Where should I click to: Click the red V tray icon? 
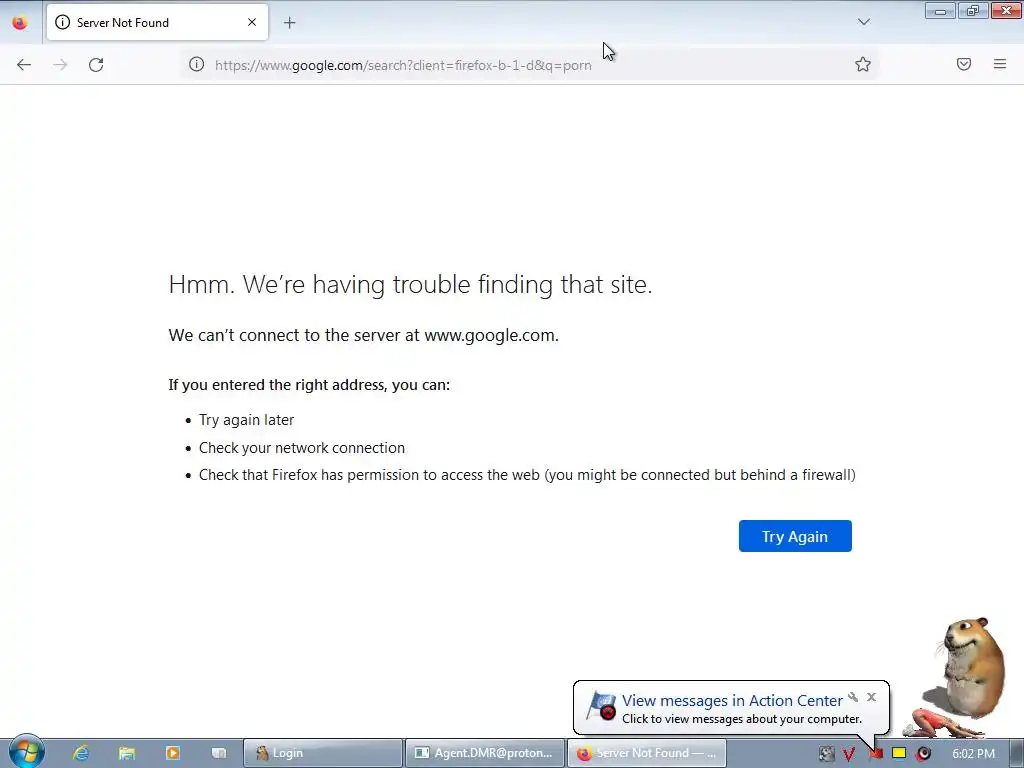point(849,754)
